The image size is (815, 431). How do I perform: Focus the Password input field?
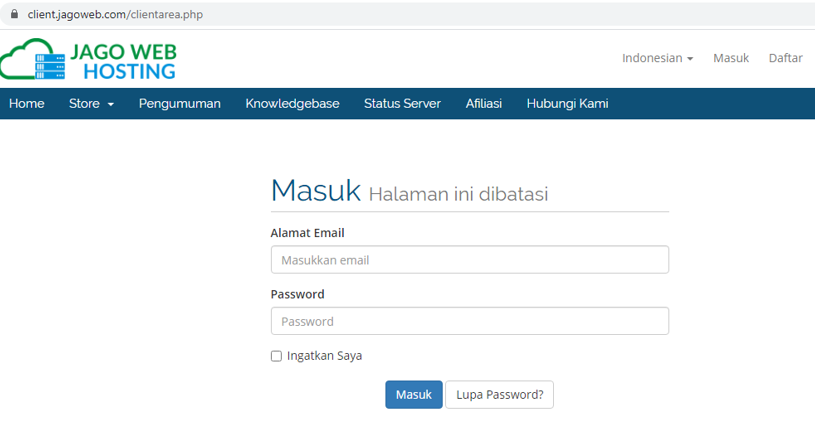(470, 321)
